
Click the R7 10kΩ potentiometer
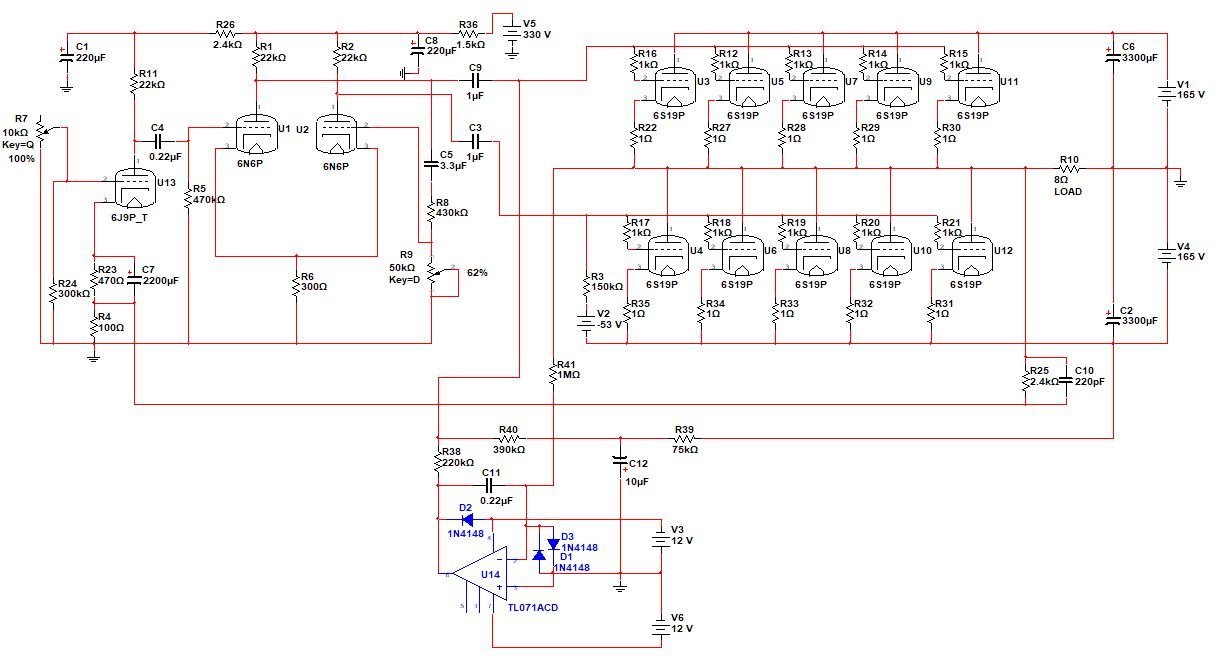(40, 130)
